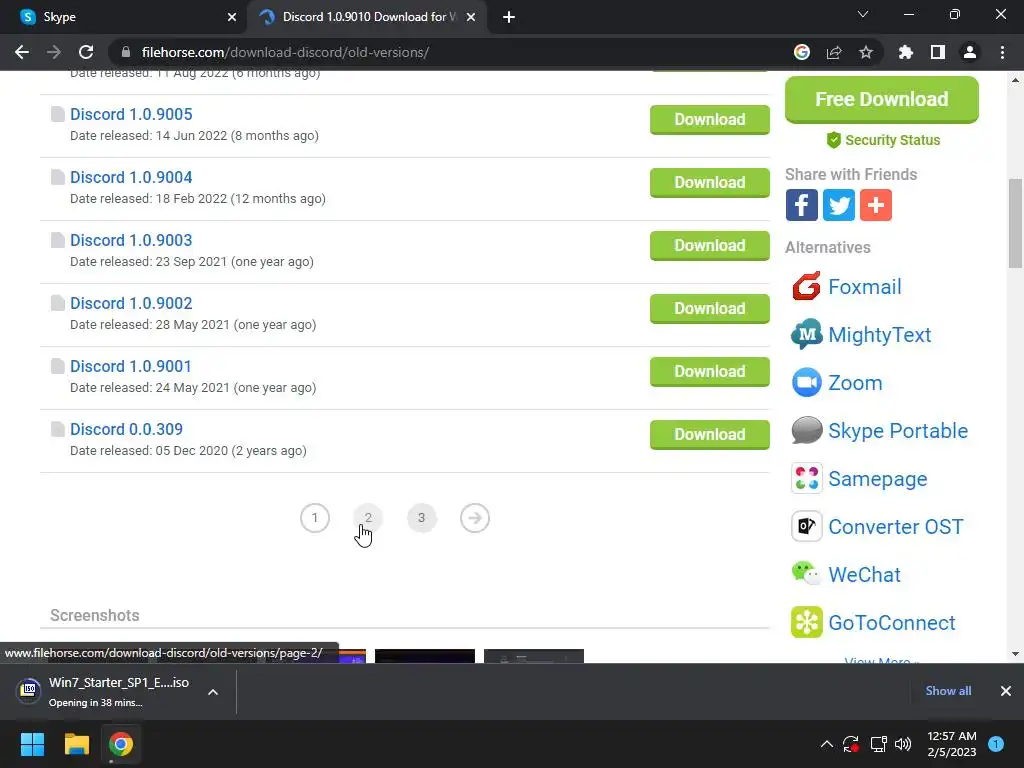This screenshot has width=1024, height=768.
Task: Download Discord 0.0.309
Action: (710, 435)
